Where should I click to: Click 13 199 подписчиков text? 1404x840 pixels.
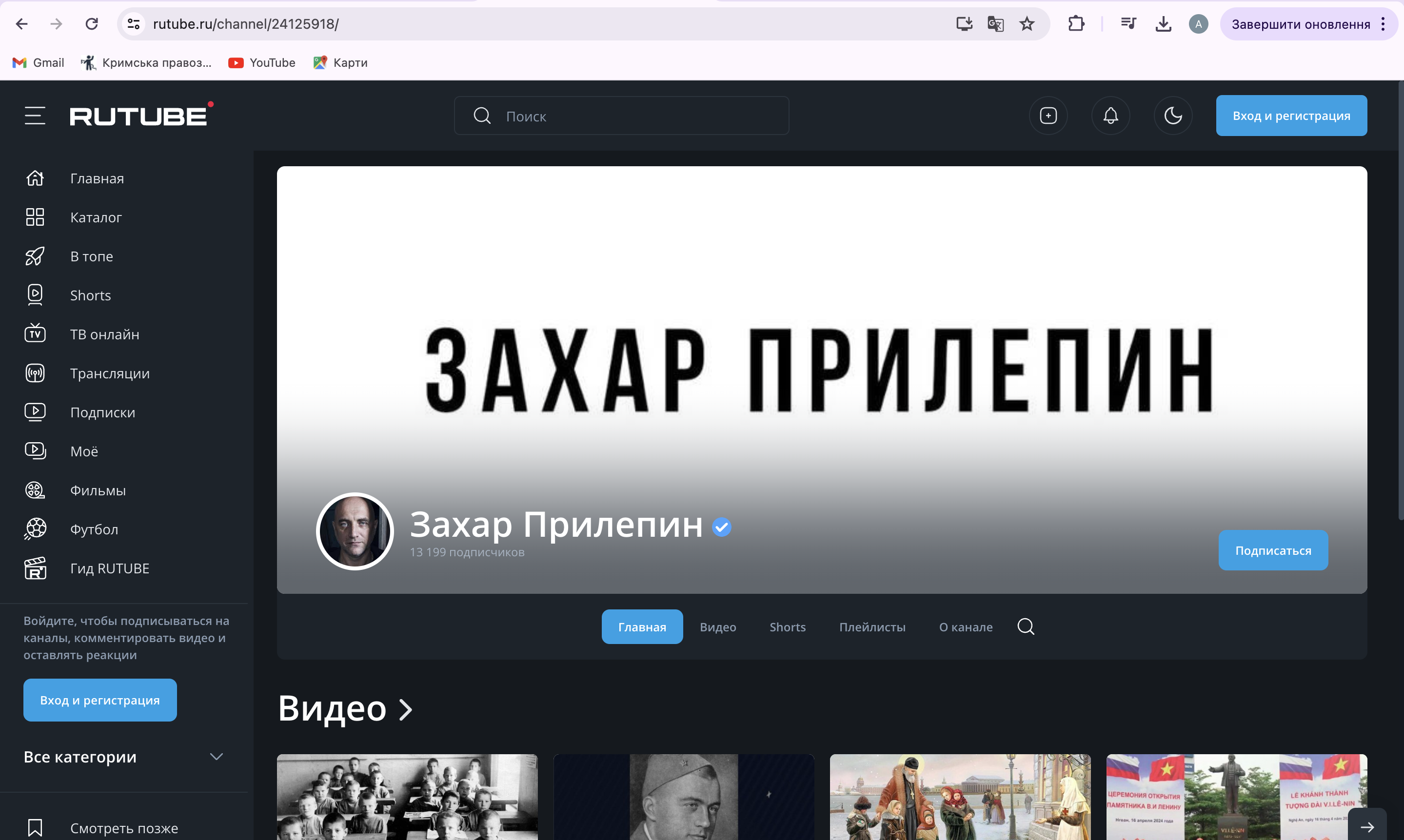(x=467, y=552)
